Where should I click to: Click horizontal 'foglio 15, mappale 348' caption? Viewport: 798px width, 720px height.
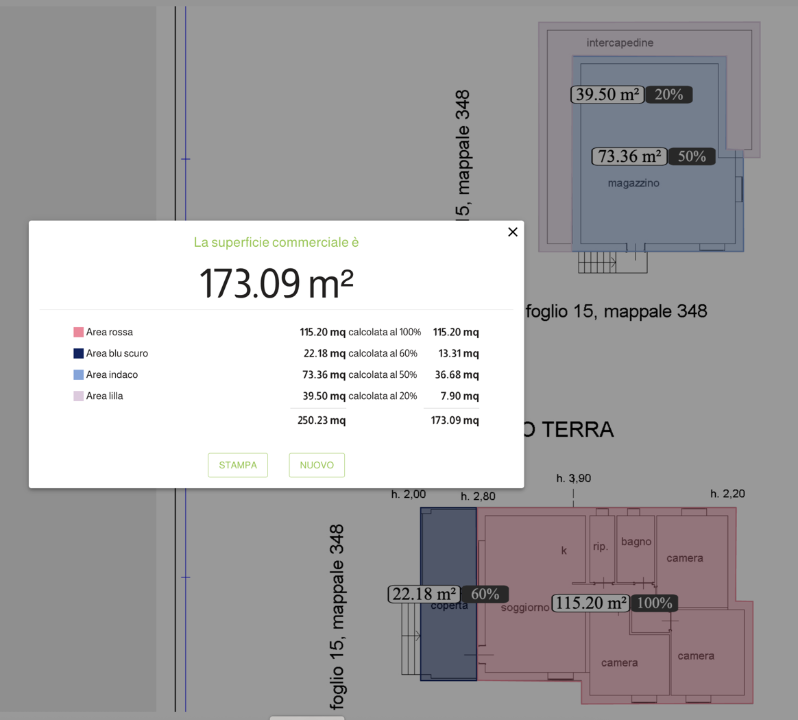(x=616, y=311)
